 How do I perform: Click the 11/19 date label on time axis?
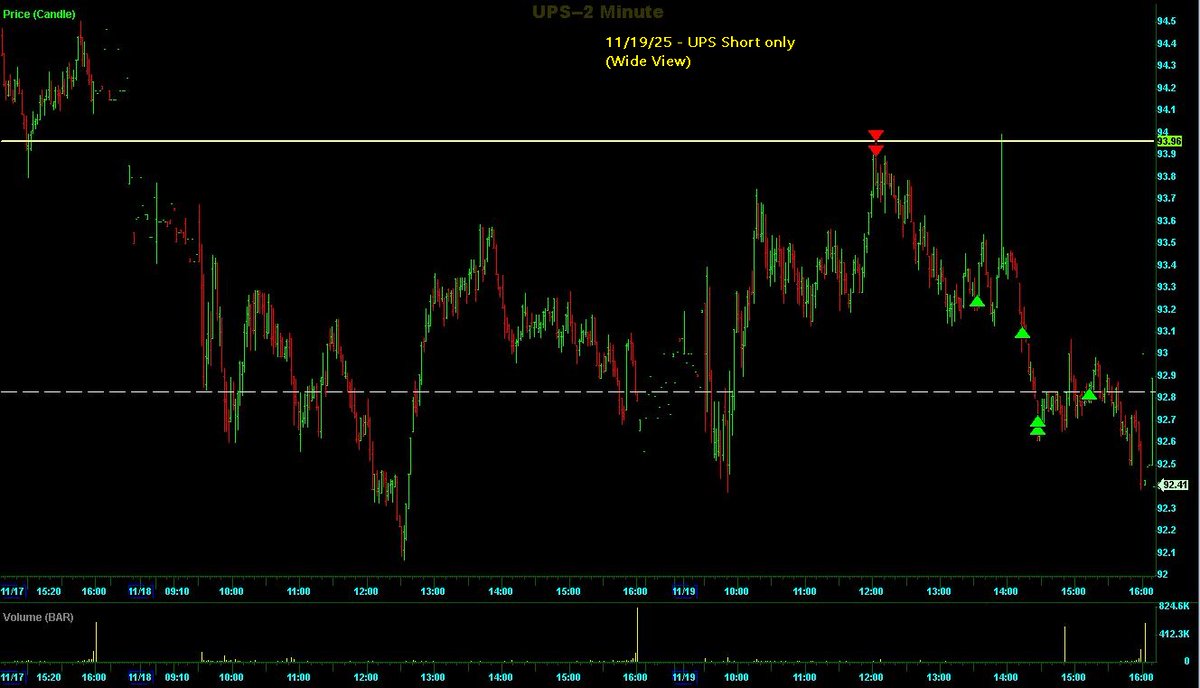click(x=684, y=591)
